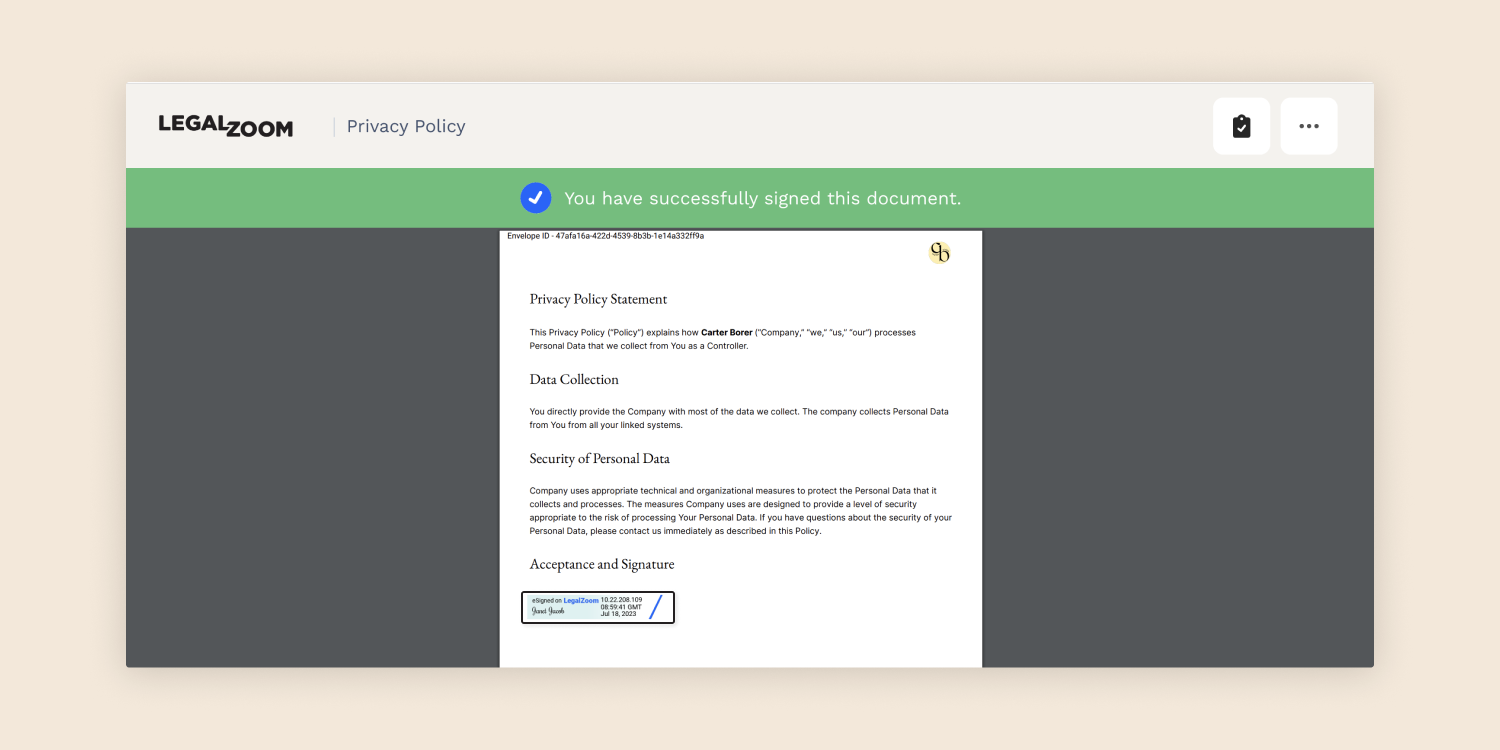Screen dimensions: 1500x750
Task: Click the blue checkmark success icon
Action: [535, 198]
